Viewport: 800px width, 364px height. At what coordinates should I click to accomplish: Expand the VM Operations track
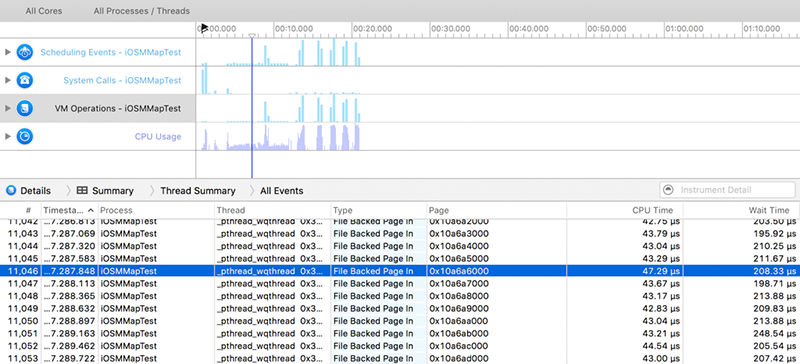[8, 108]
